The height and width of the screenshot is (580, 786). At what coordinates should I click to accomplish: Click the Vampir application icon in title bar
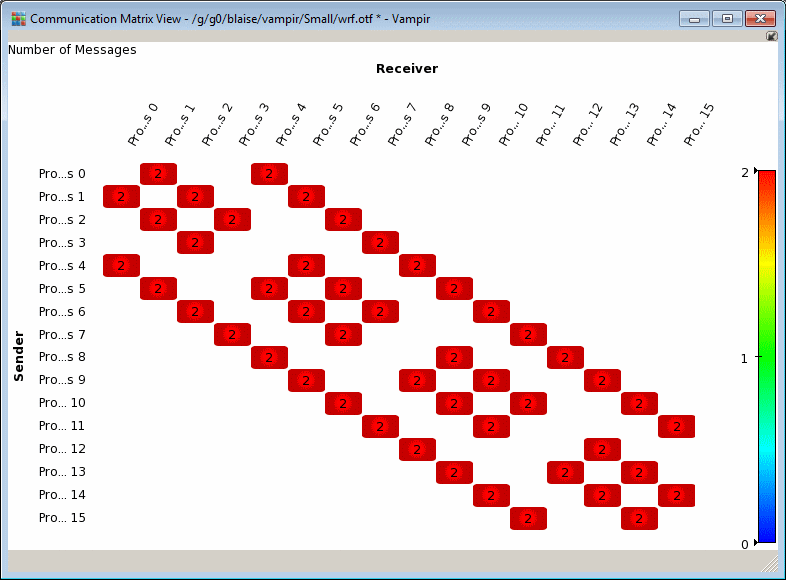tap(18, 19)
